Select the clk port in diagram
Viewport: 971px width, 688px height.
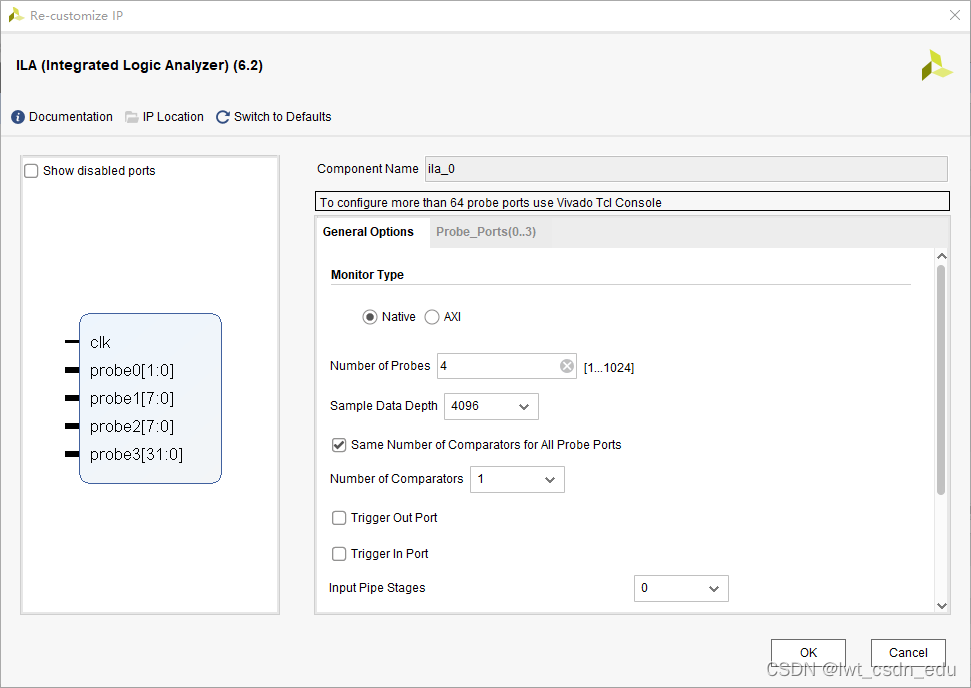tap(100, 342)
